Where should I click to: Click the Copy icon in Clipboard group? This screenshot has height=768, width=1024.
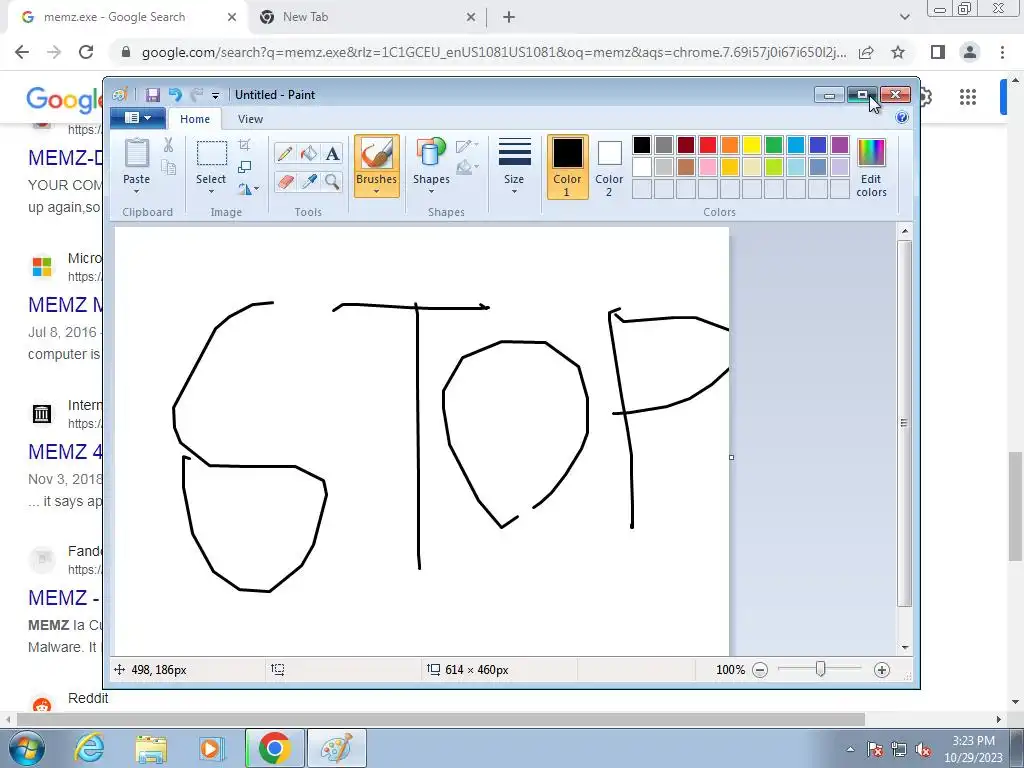click(x=168, y=167)
